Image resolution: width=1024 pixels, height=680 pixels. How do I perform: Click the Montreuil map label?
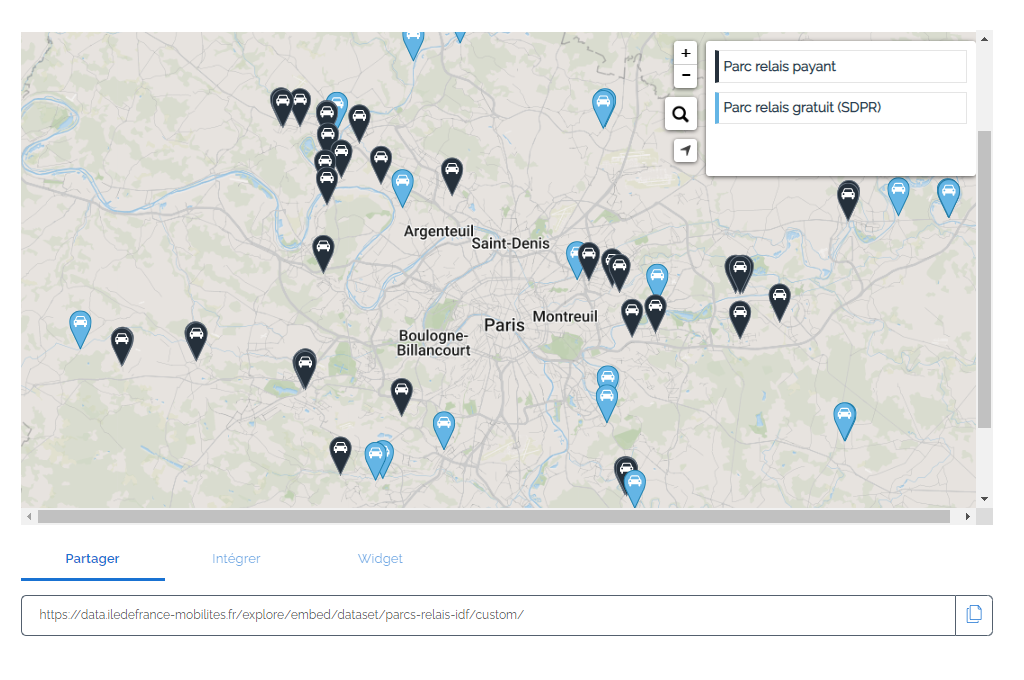pos(565,316)
